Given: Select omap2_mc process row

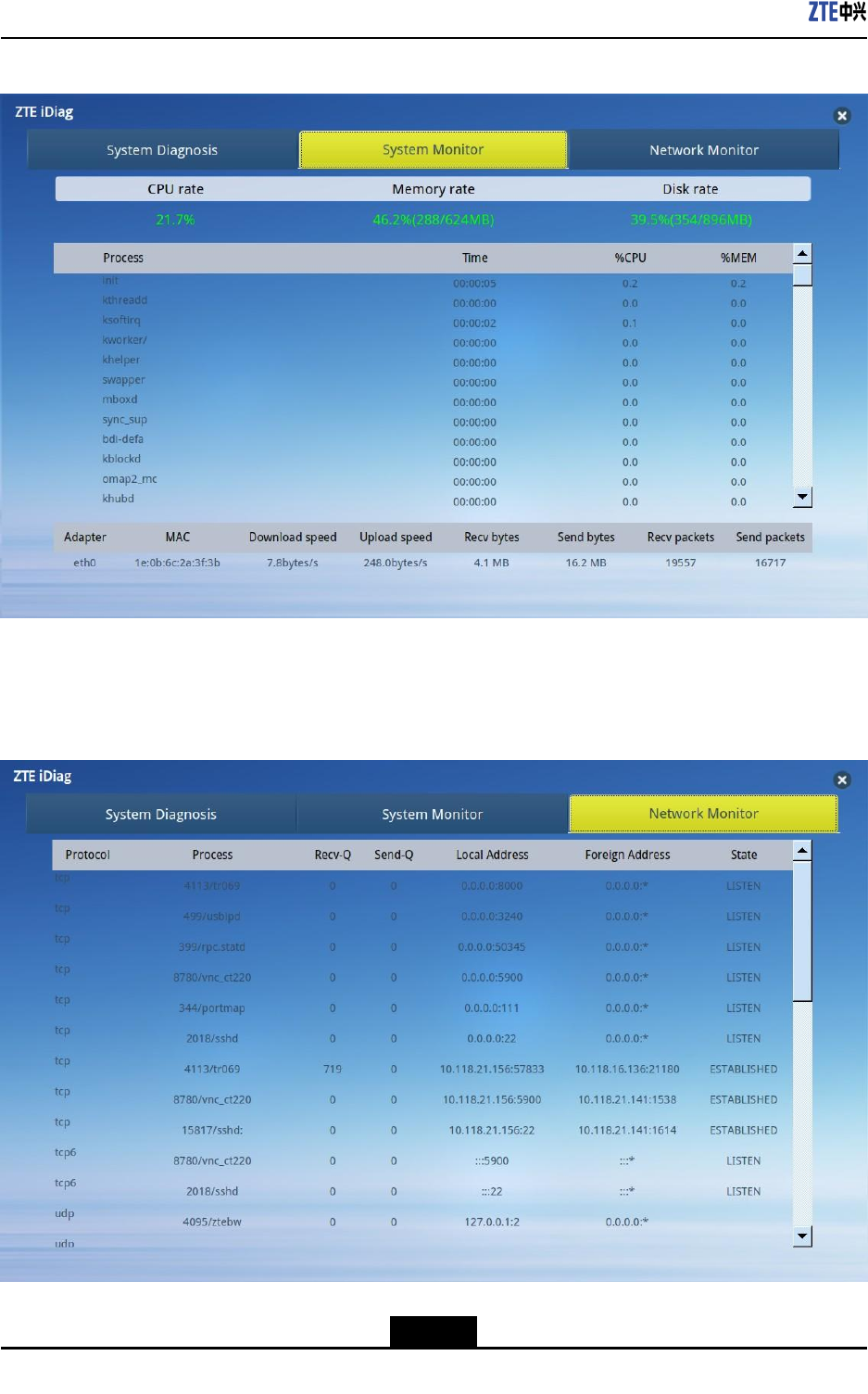Looking at the screenshot, I should point(423,481).
